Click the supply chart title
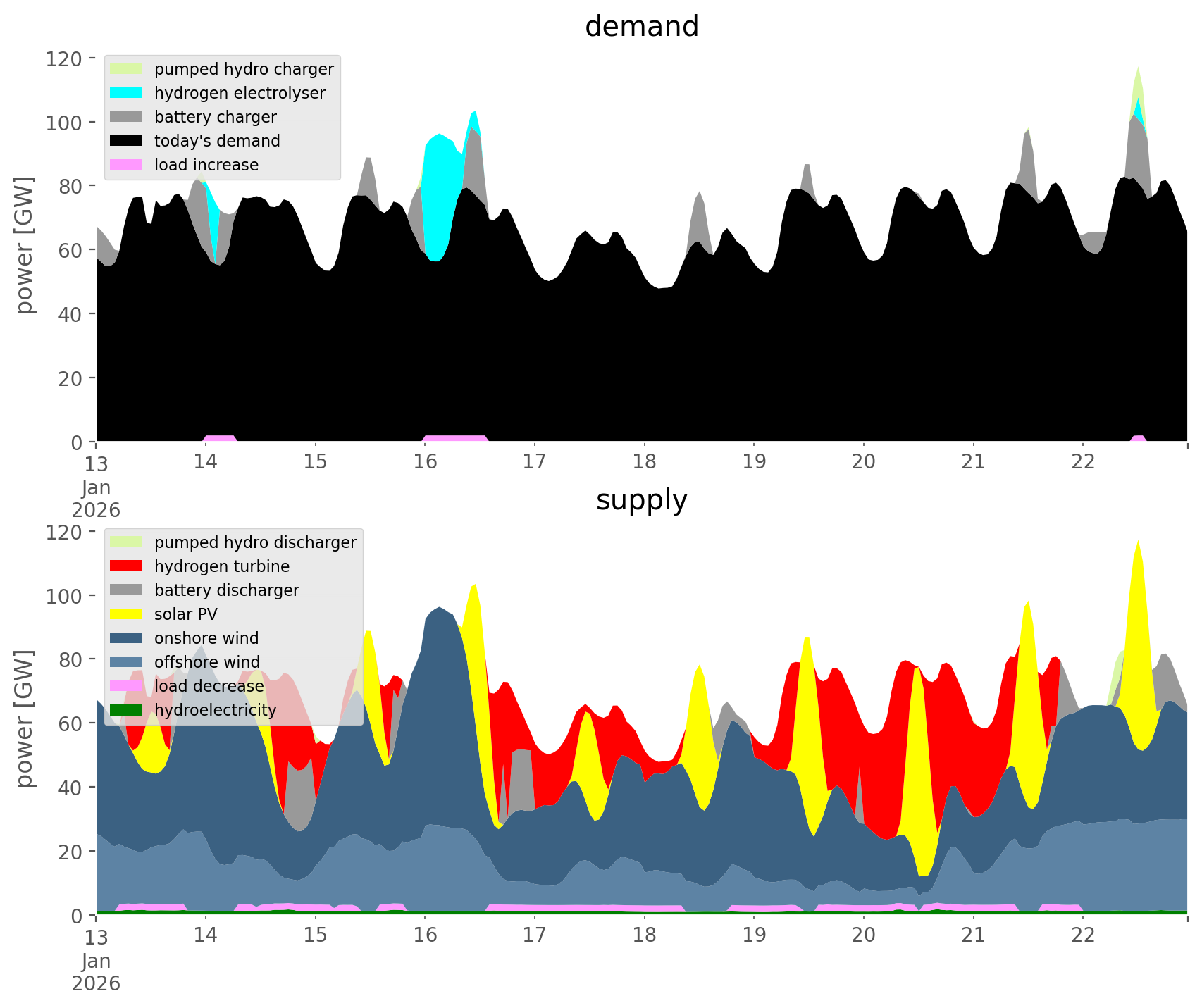1202x1008 pixels. [641, 500]
